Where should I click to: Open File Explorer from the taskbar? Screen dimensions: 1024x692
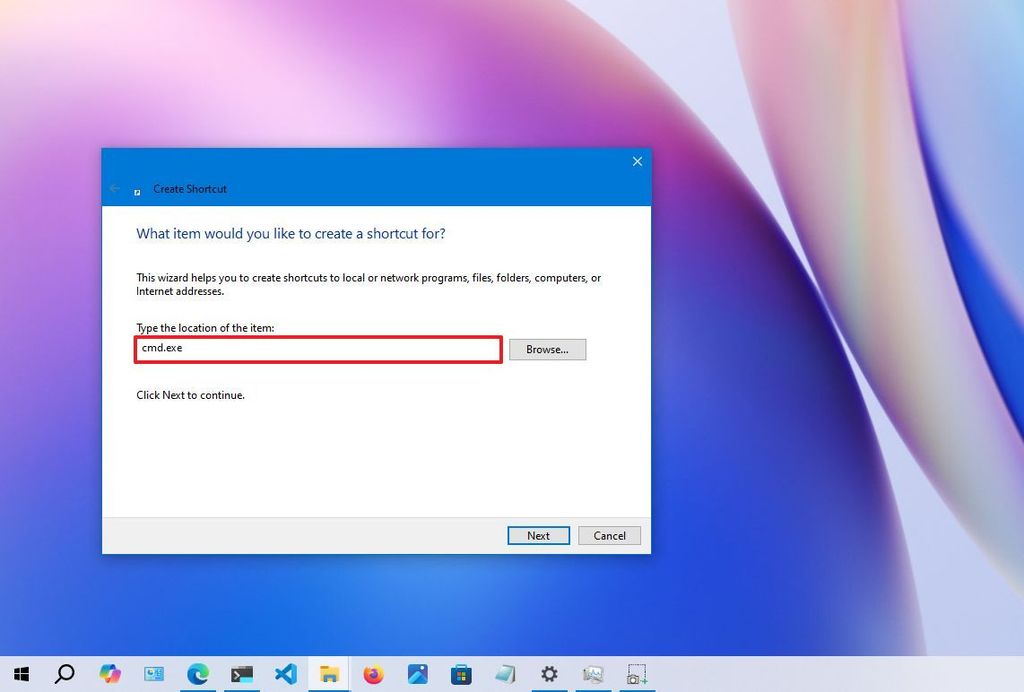[x=329, y=674]
